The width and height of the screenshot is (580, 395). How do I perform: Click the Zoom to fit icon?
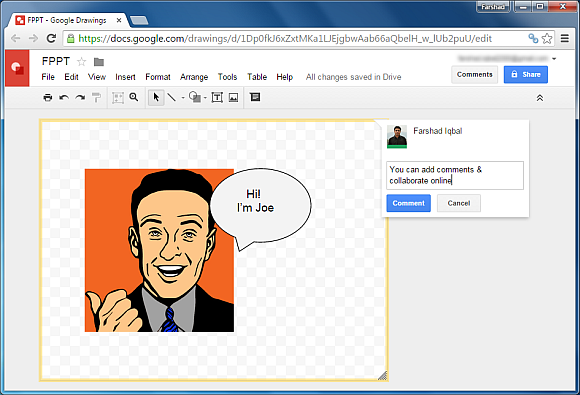click(x=118, y=98)
